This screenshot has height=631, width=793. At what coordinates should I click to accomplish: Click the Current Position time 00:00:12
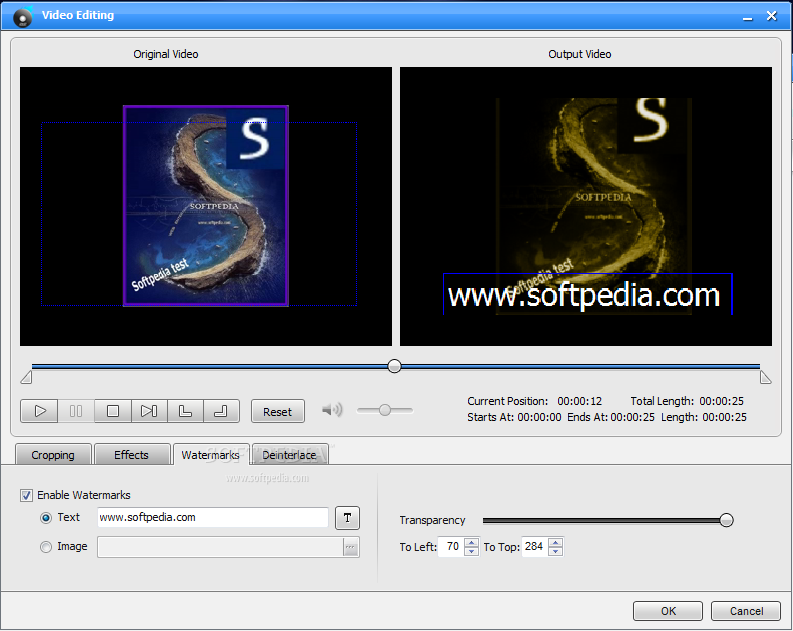coord(580,401)
